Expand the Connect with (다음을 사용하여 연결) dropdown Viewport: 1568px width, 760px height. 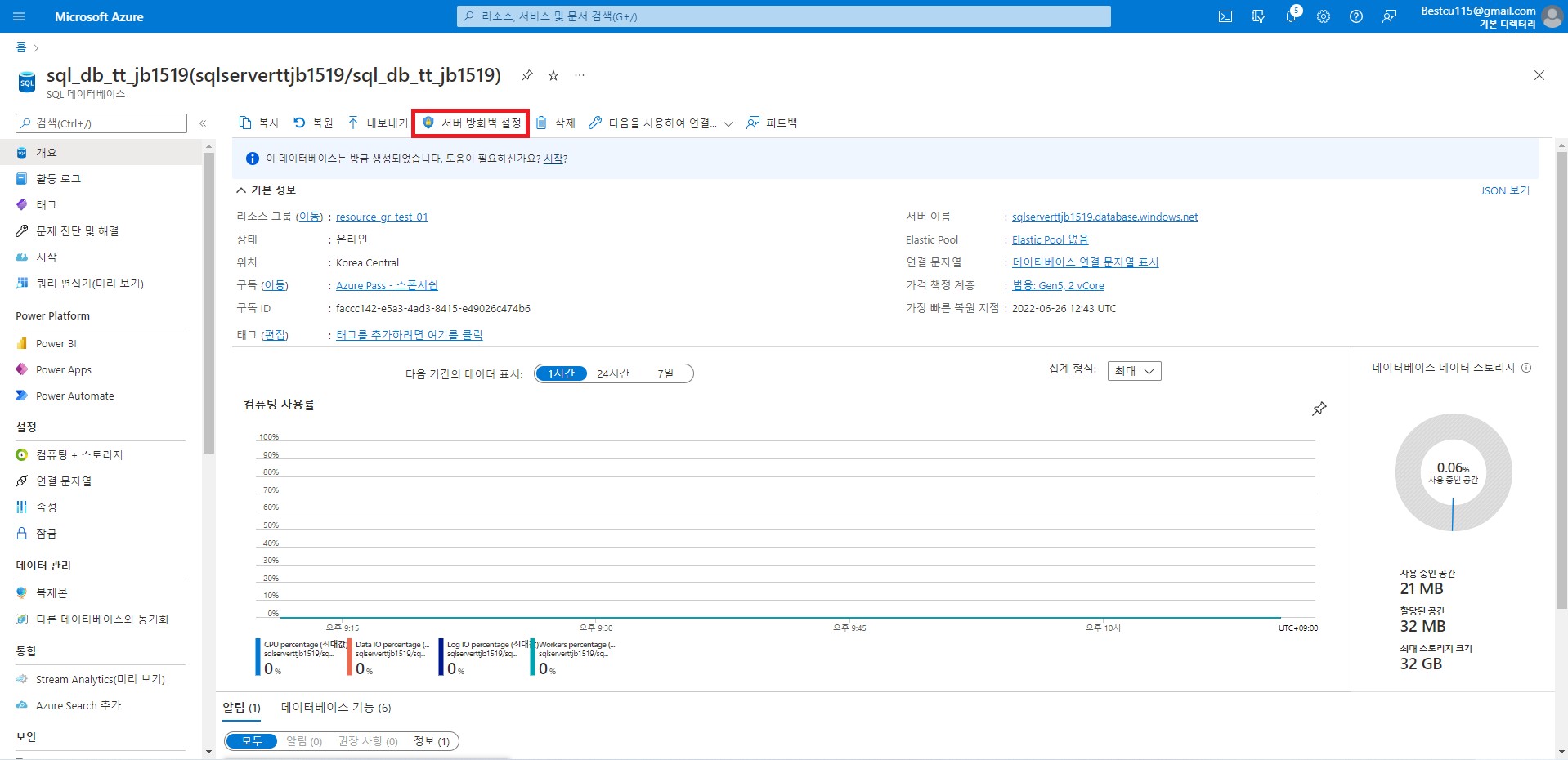coord(661,123)
